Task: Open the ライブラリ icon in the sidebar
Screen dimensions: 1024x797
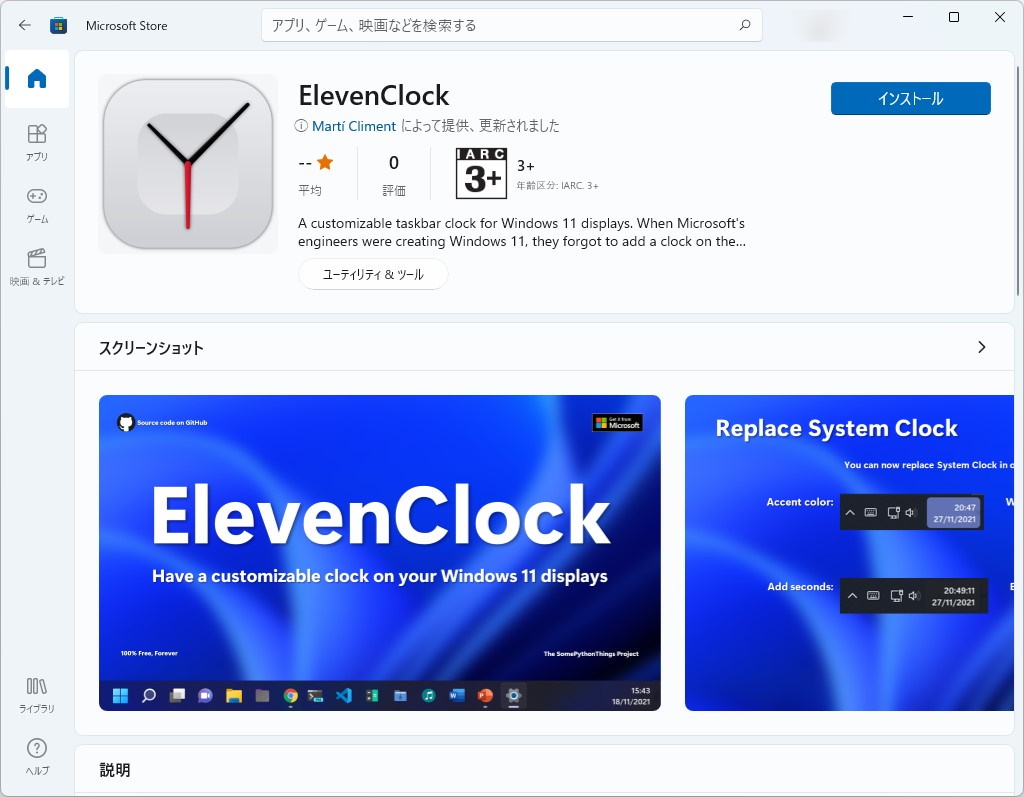Action: tap(36, 694)
